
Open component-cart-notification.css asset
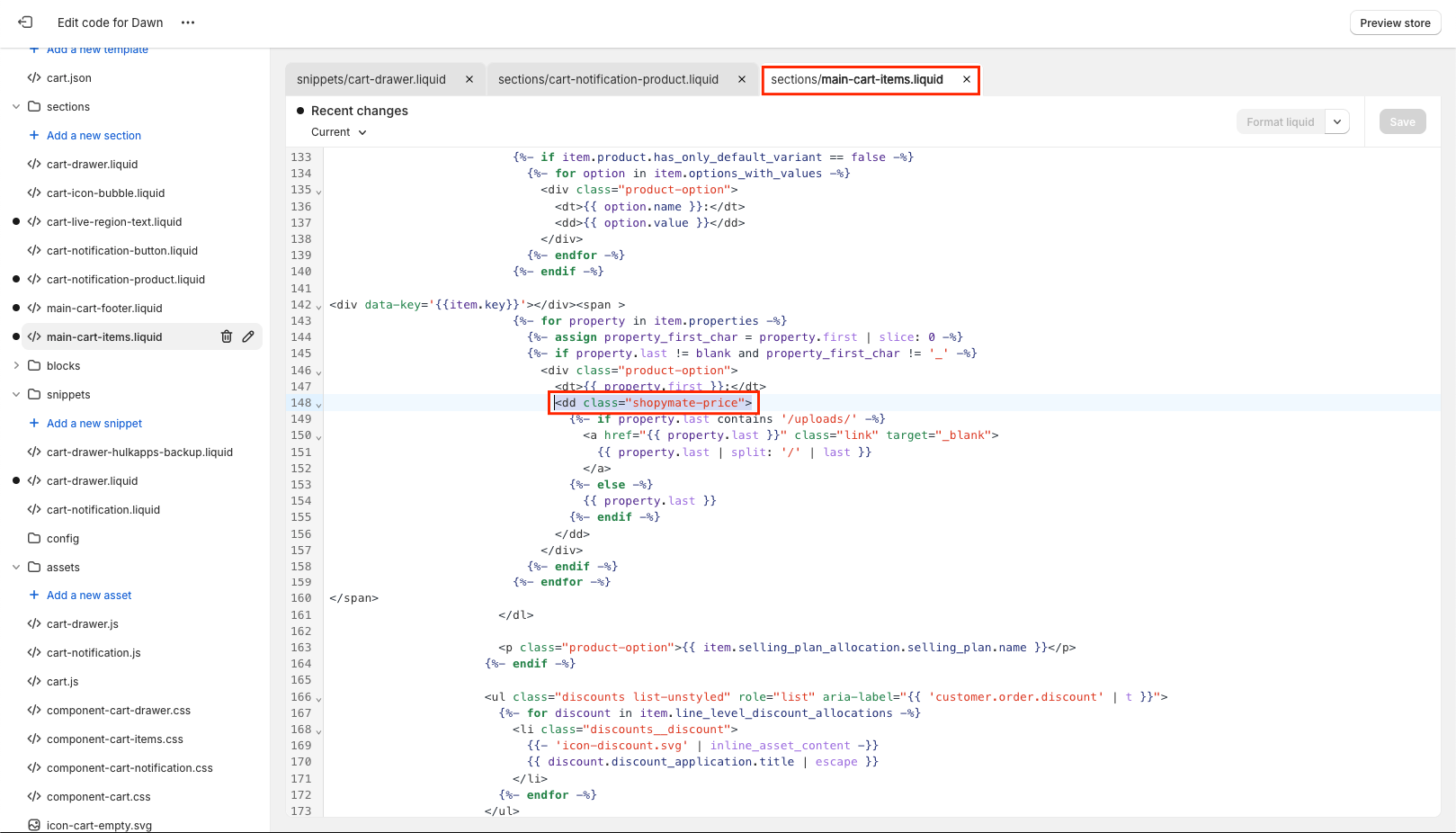coord(130,767)
